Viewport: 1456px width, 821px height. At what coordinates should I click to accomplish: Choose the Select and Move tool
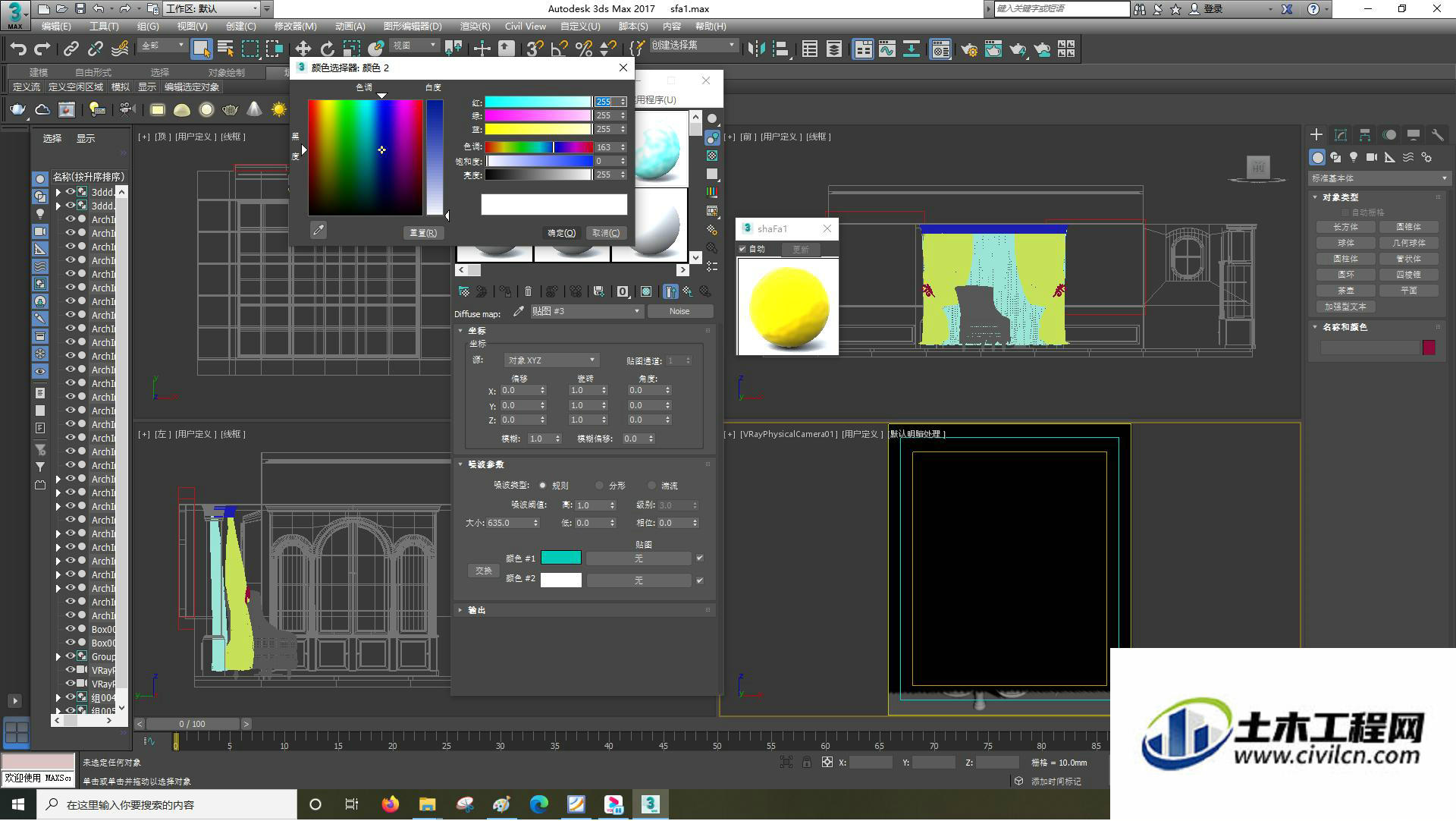click(303, 49)
